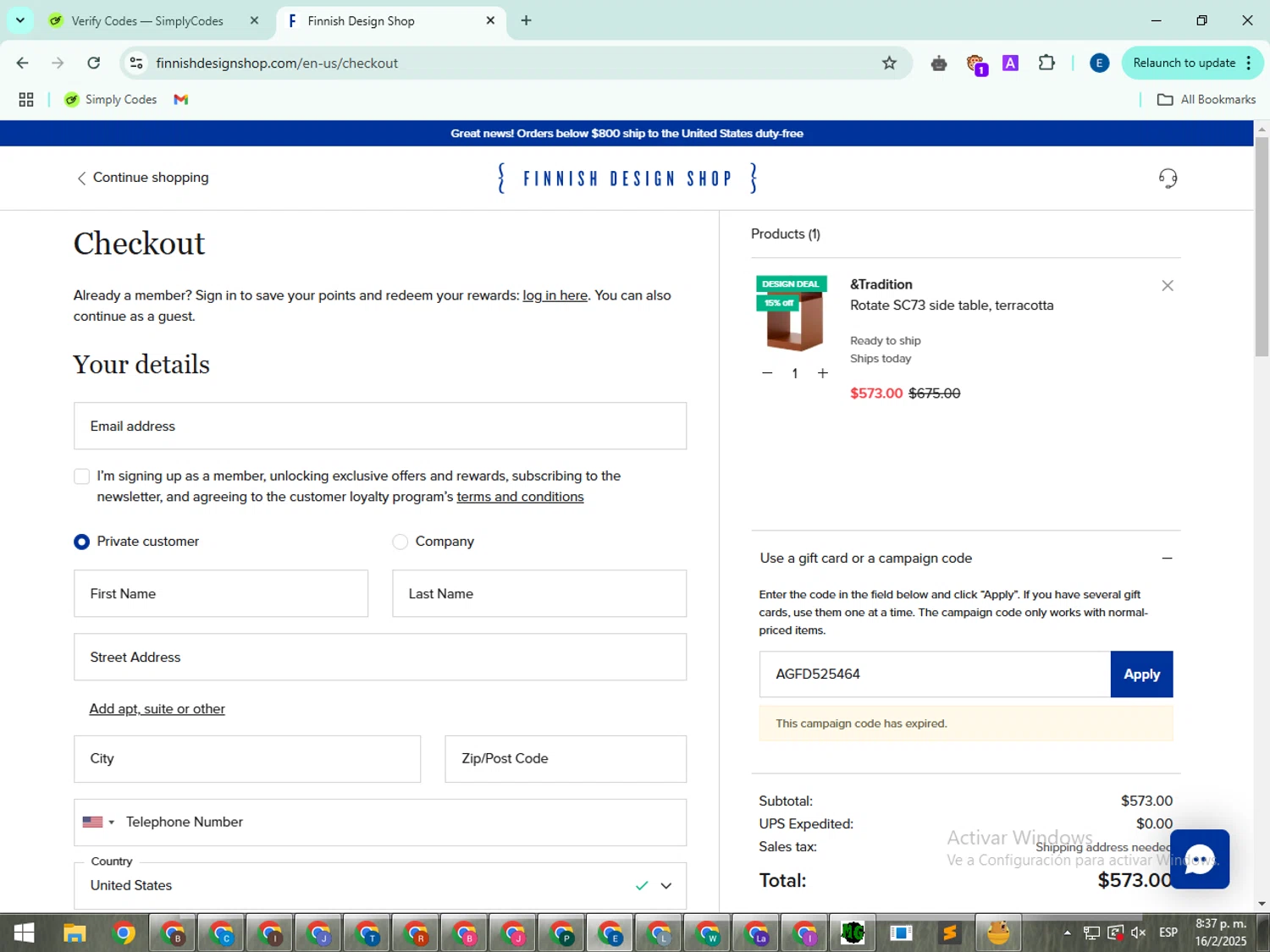Switch to Verify Codes — SimplyCodes tab
Image resolution: width=1270 pixels, height=952 pixels.
(x=146, y=21)
